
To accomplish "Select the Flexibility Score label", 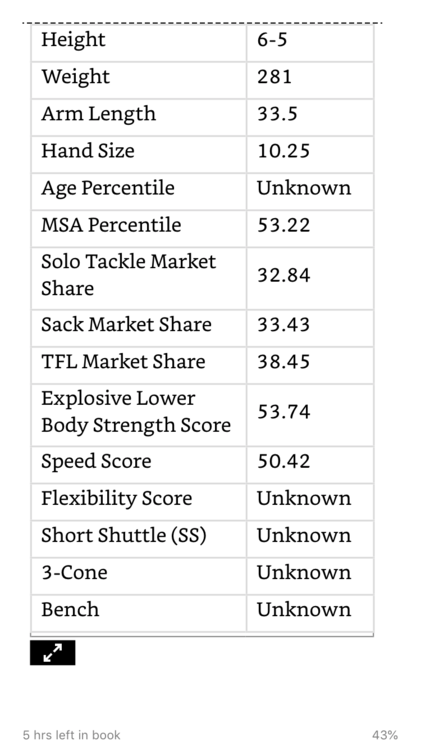I will click(x=117, y=498).
